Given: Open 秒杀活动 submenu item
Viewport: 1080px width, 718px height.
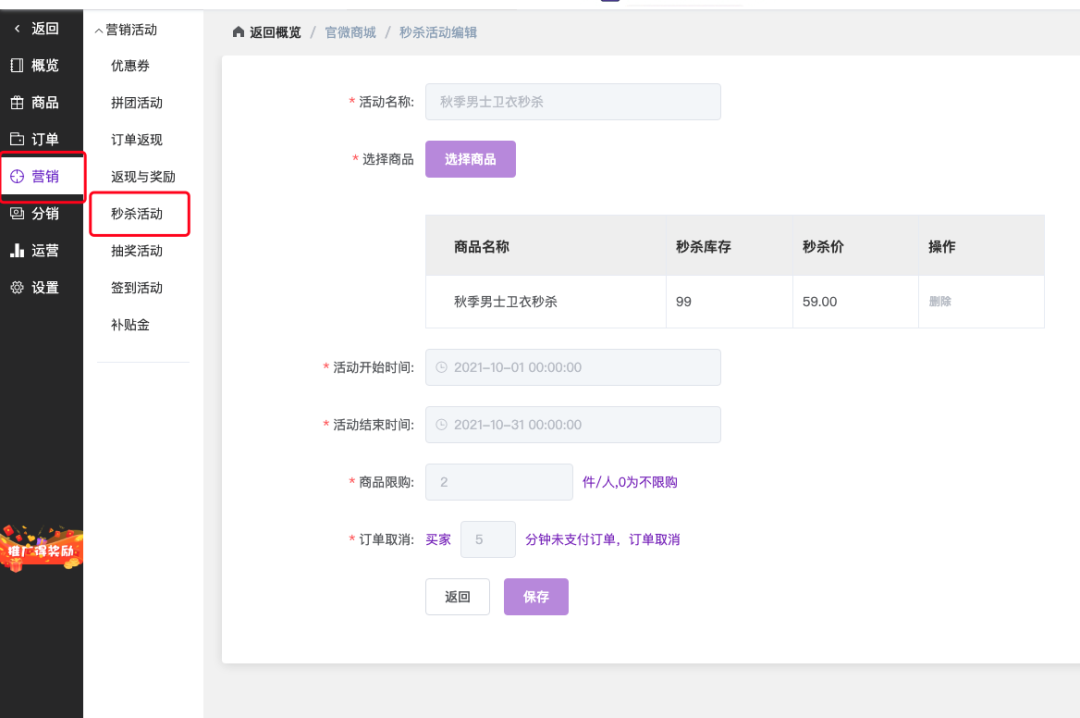Looking at the screenshot, I should [137, 214].
